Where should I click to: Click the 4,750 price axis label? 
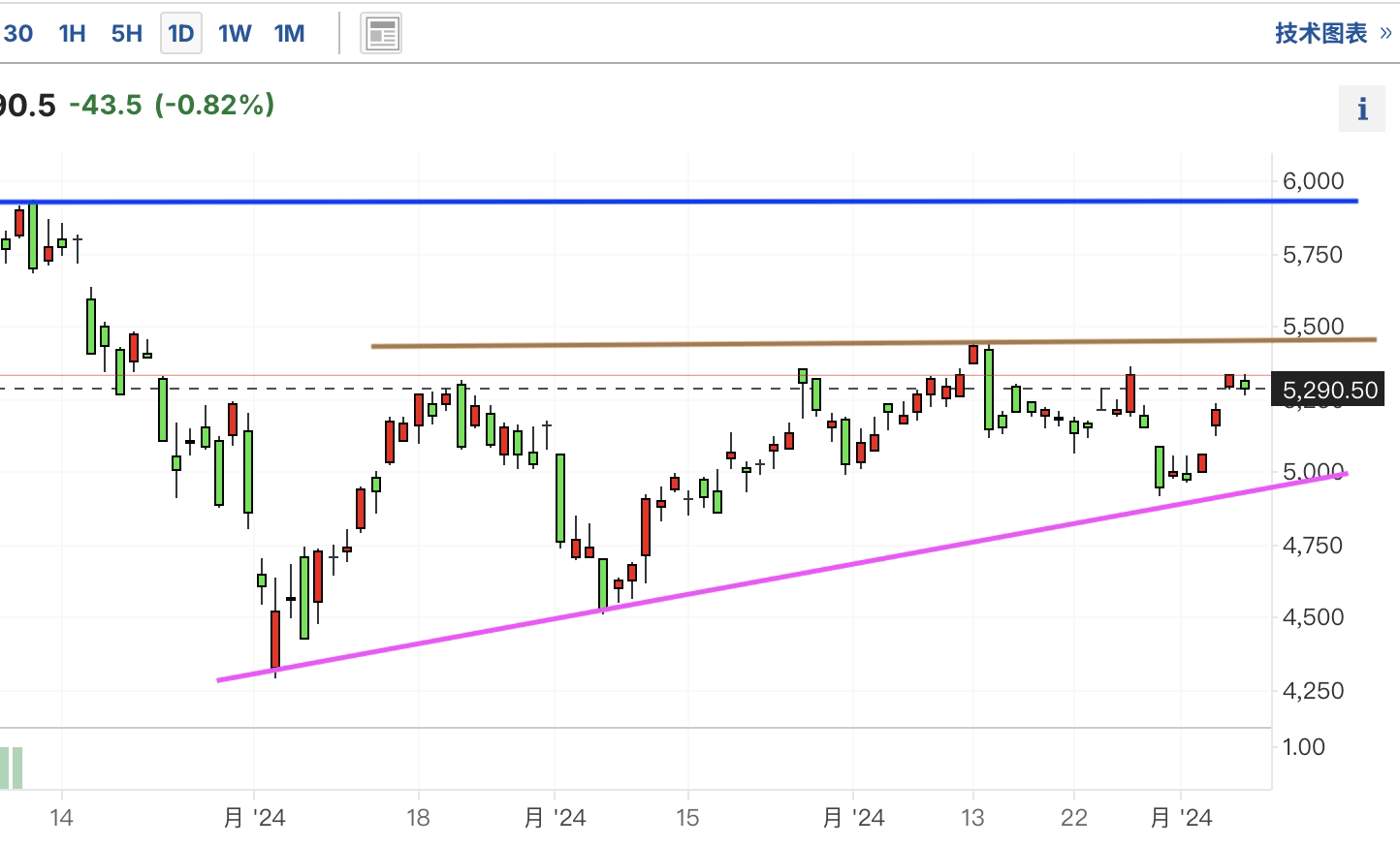[1313, 545]
